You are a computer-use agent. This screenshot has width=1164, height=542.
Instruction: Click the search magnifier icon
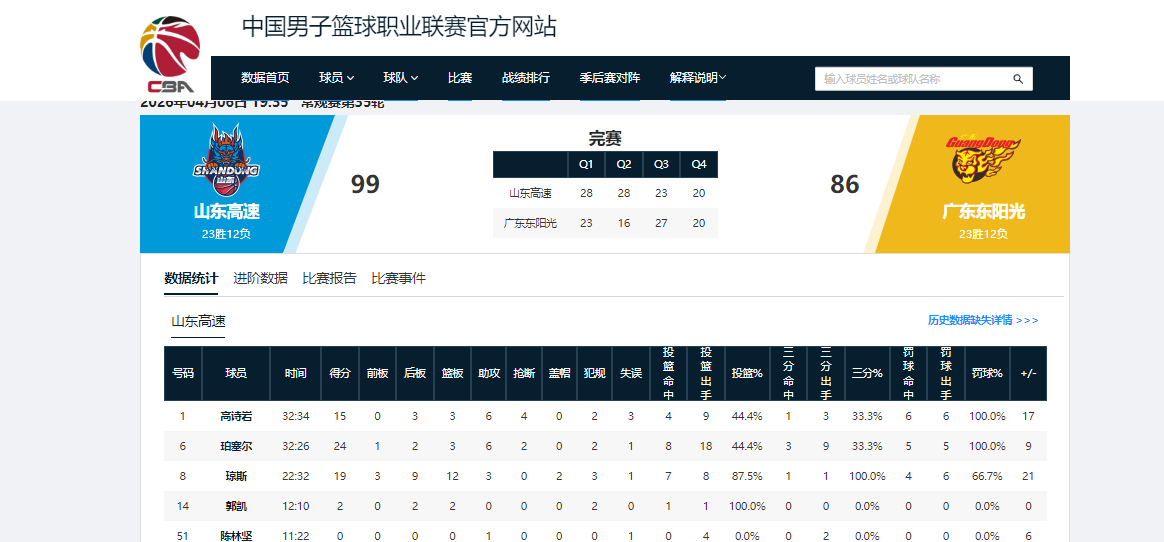tap(1018, 79)
